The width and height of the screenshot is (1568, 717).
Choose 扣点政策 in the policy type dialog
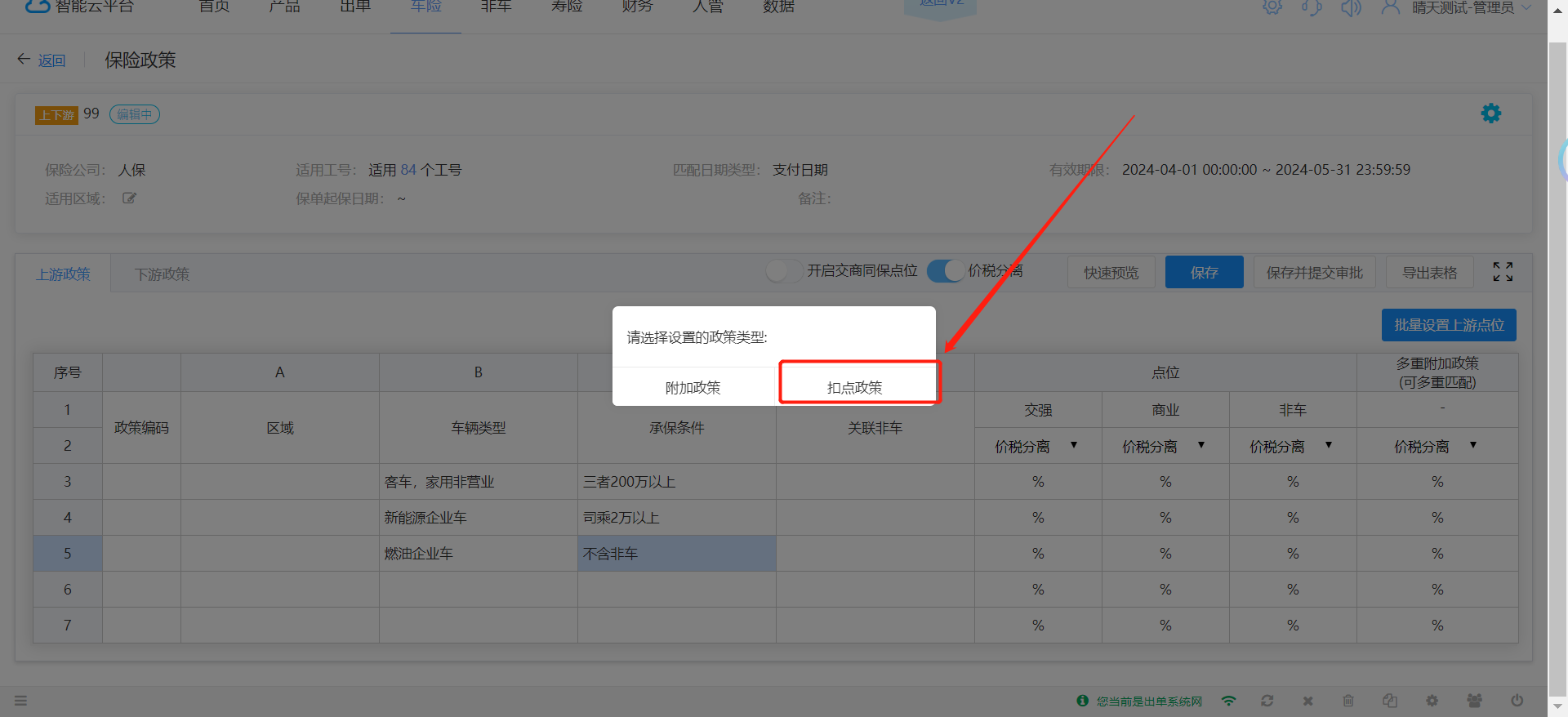pos(855,387)
